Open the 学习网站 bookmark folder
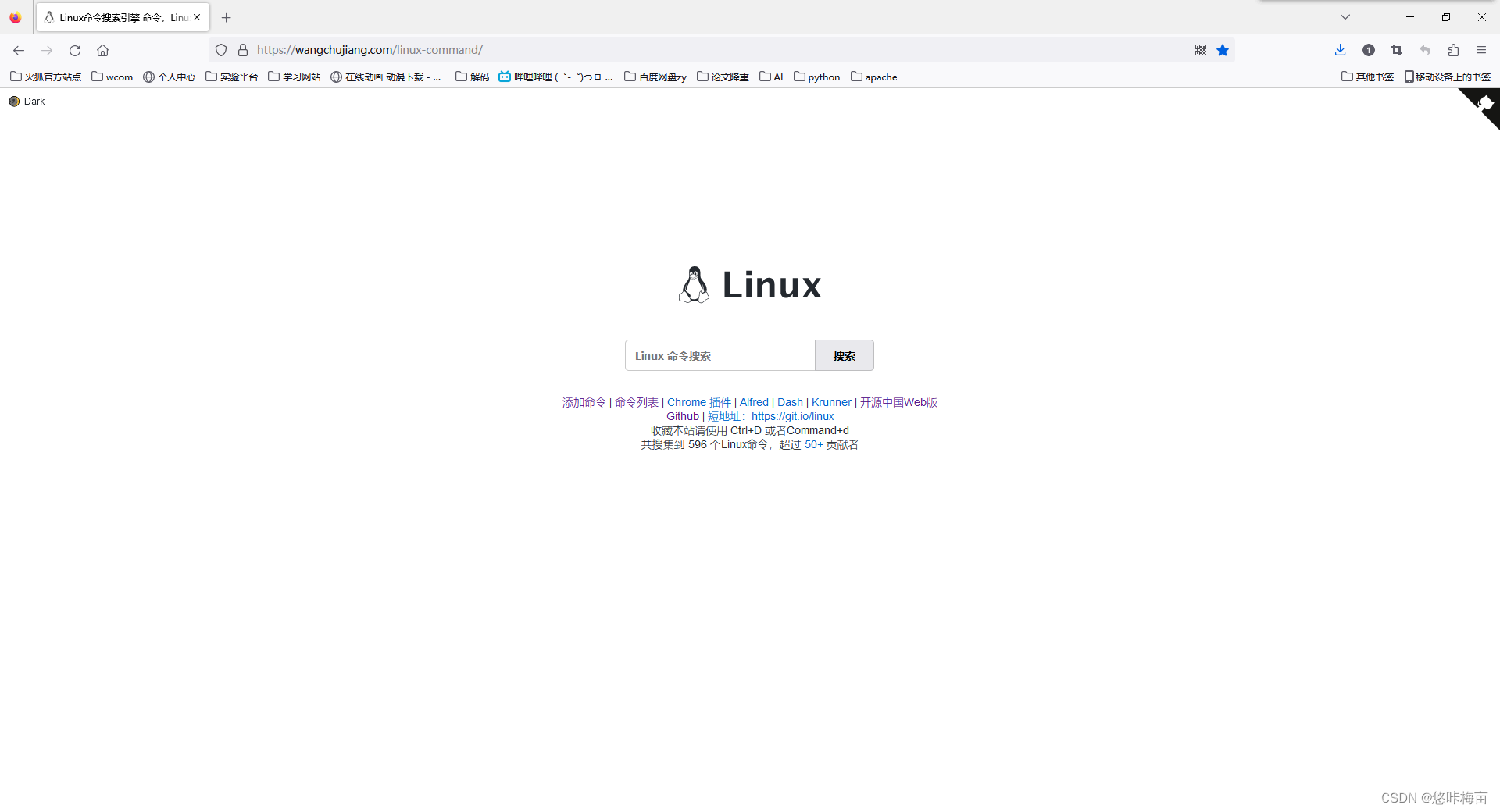This screenshot has width=1500, height=812. click(294, 77)
